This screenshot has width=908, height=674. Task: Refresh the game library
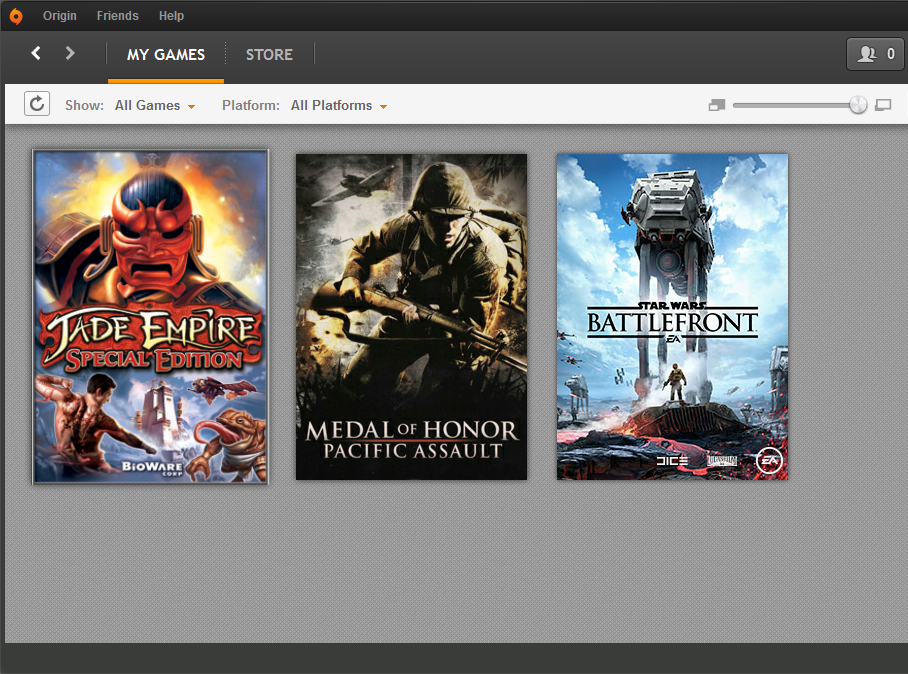coord(37,104)
